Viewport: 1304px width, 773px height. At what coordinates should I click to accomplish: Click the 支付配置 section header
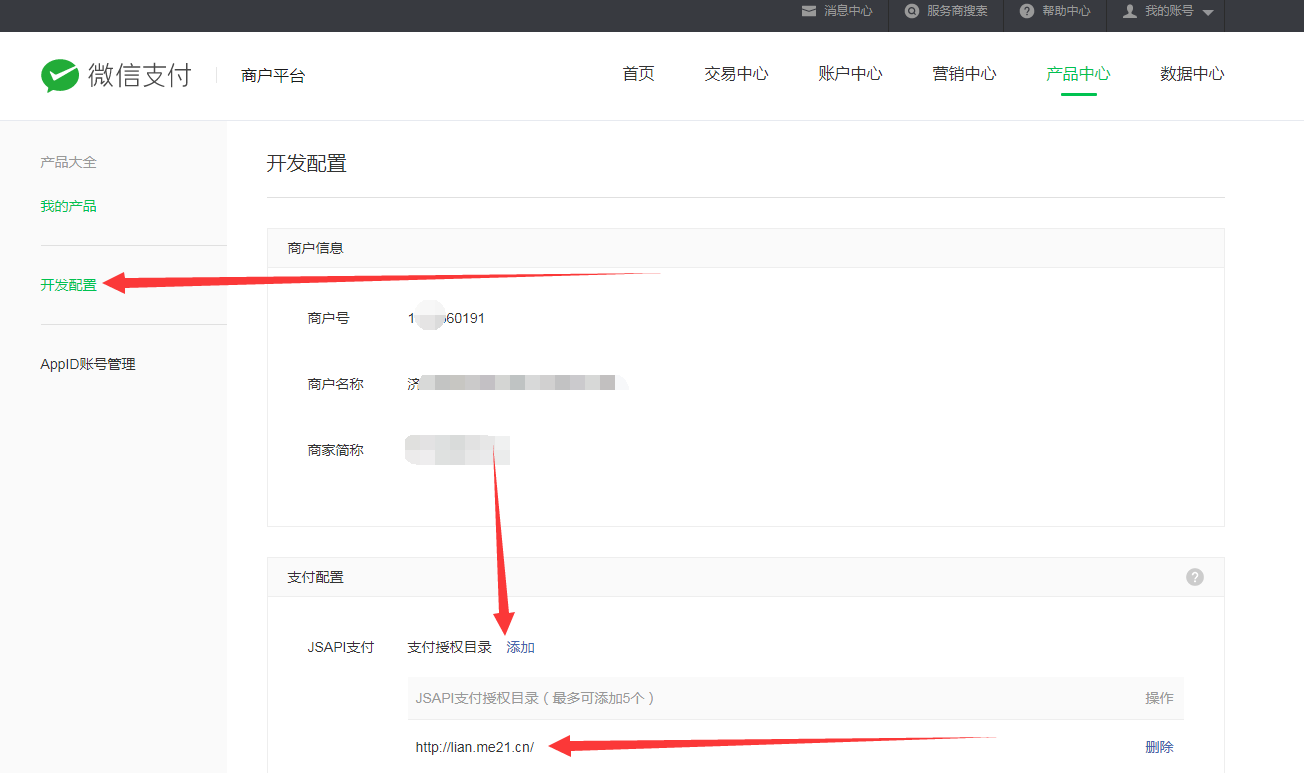[315, 577]
